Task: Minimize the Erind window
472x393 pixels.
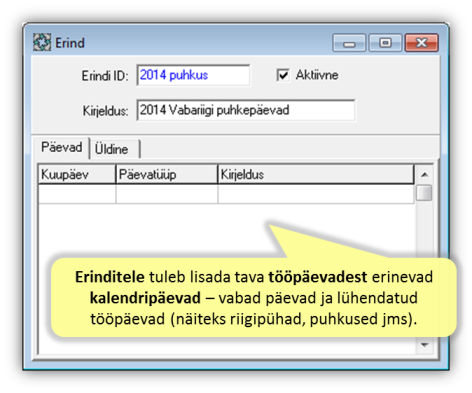Action: click(349, 43)
